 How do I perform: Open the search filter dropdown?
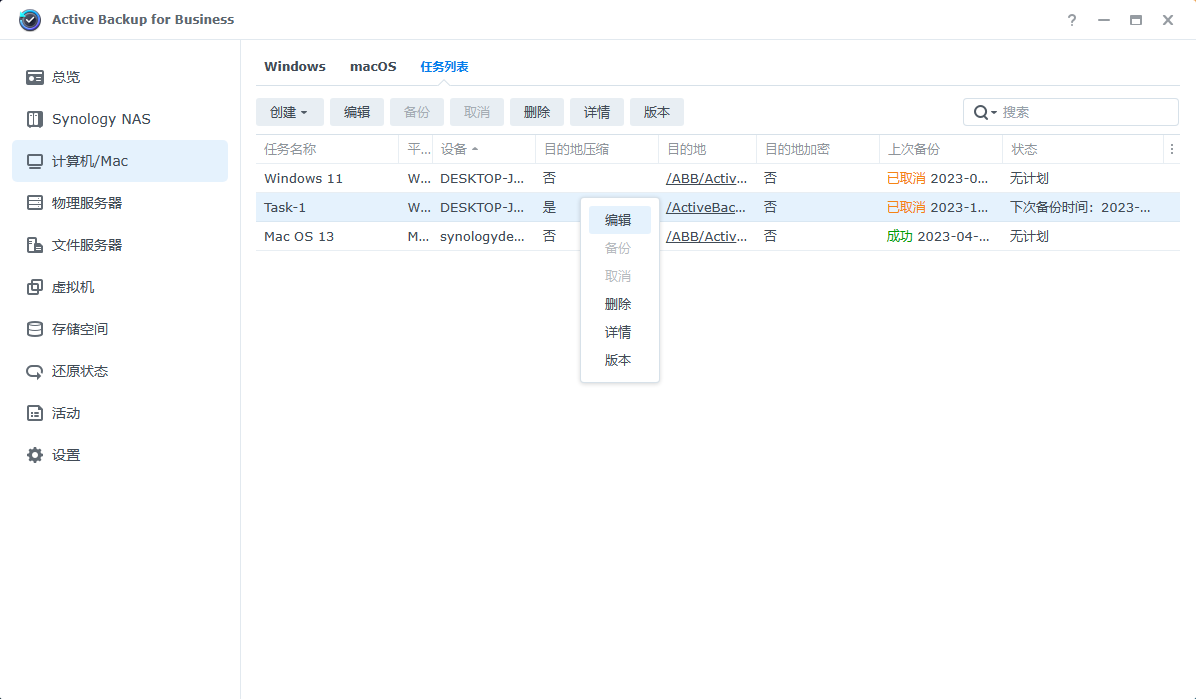990,112
